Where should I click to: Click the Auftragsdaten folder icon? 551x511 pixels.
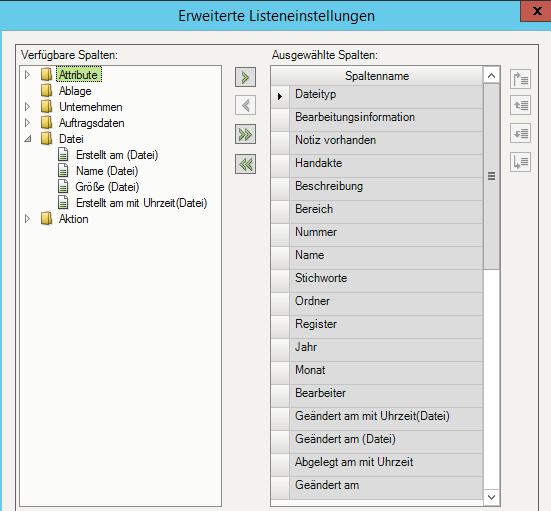(x=46, y=123)
